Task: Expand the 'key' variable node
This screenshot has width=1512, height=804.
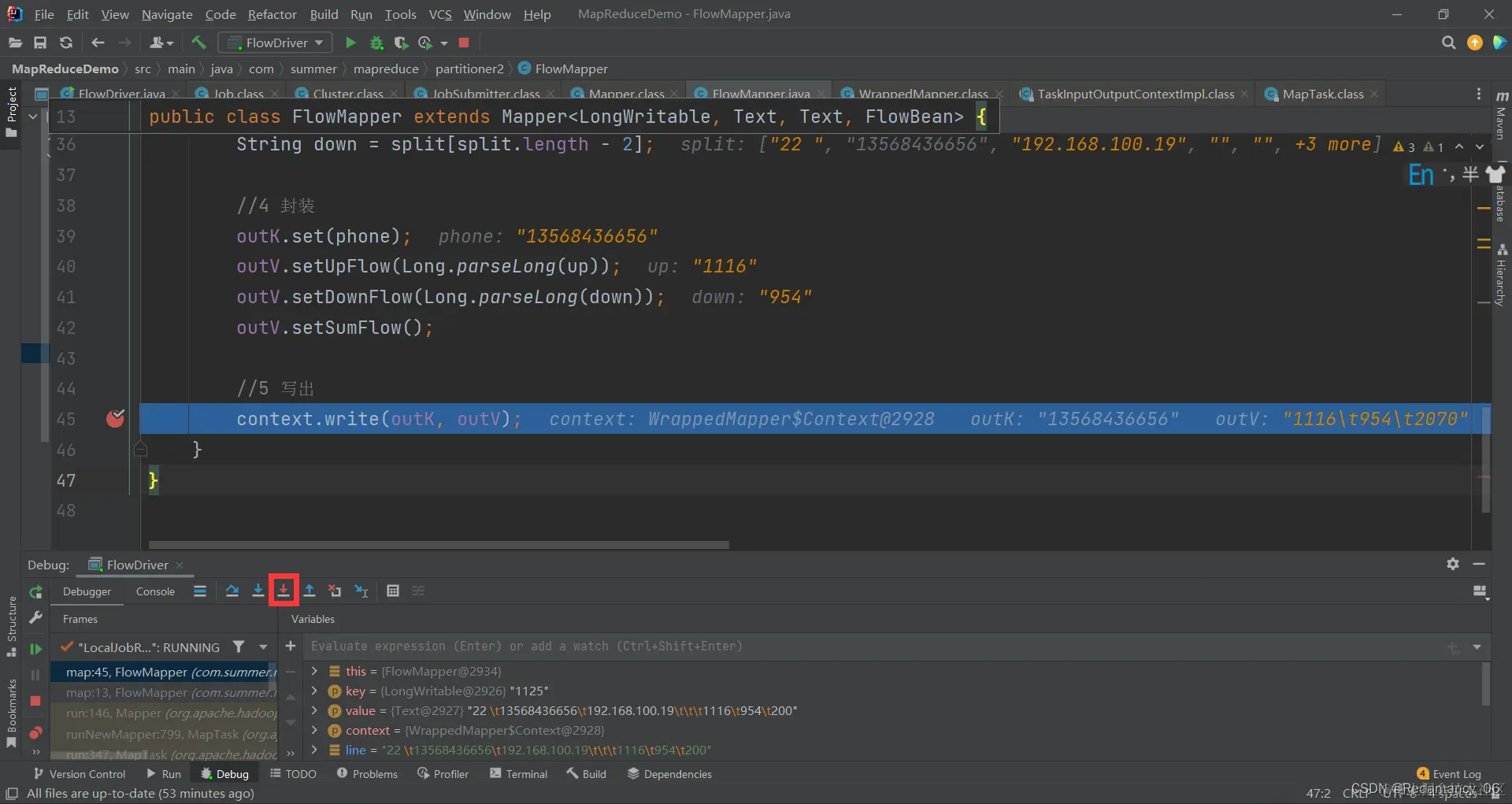Action: click(x=314, y=691)
